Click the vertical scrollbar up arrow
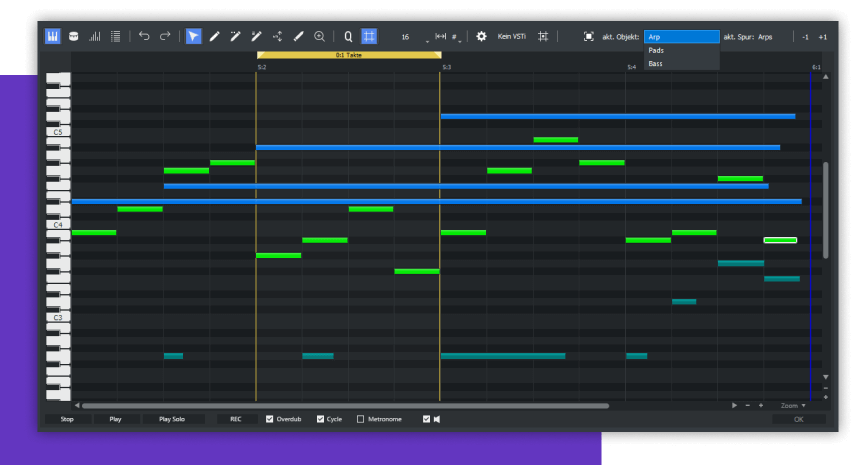 click(x=825, y=77)
